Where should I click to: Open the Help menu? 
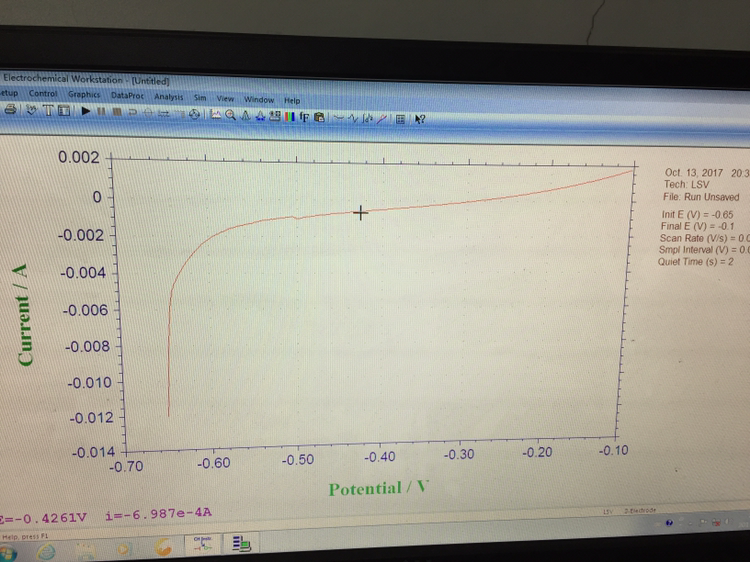coord(292,101)
